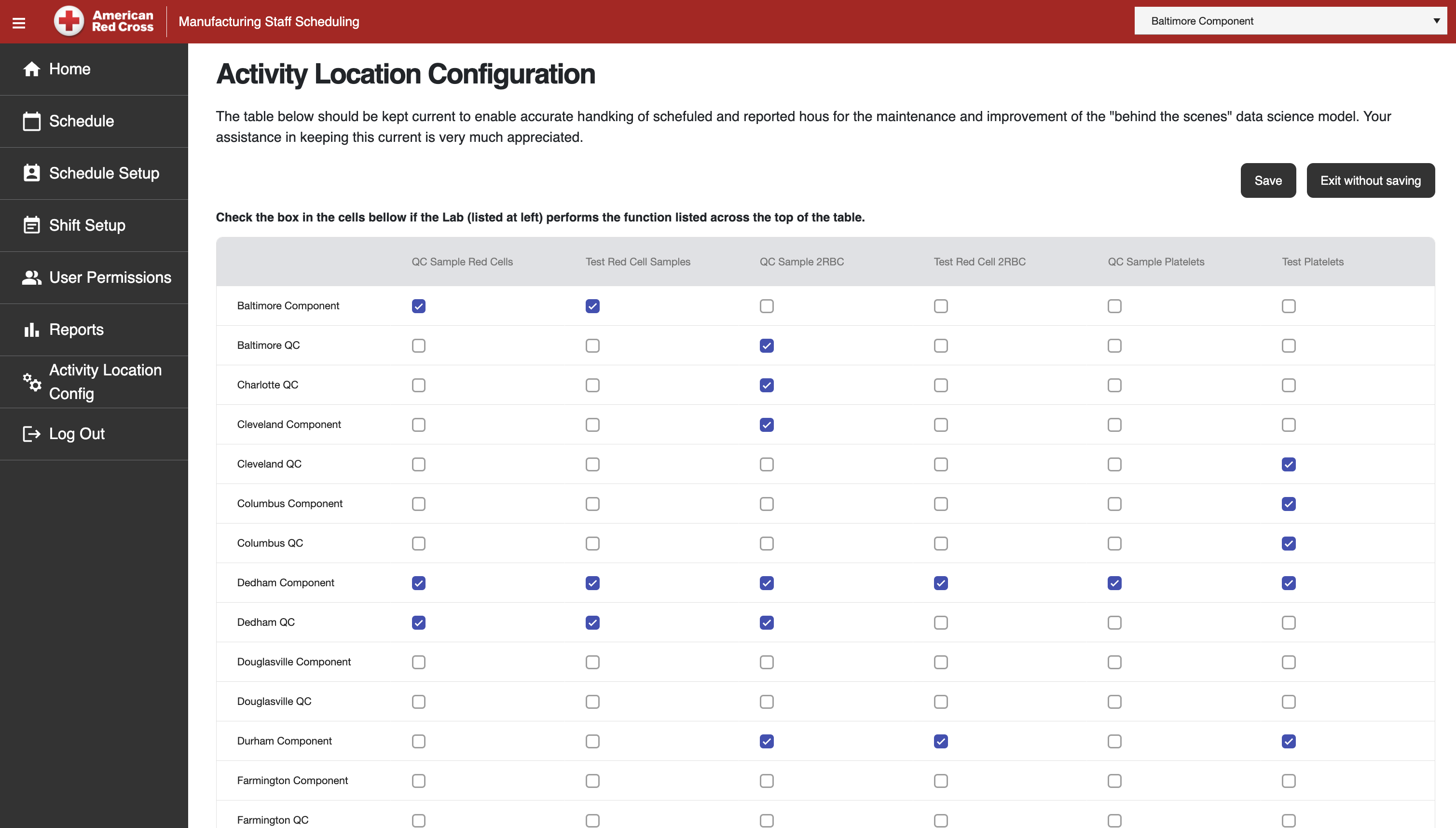Uncheck Dedham QC Test Red Cell Samples
Screen dimensions: 1456x828
tap(592, 623)
